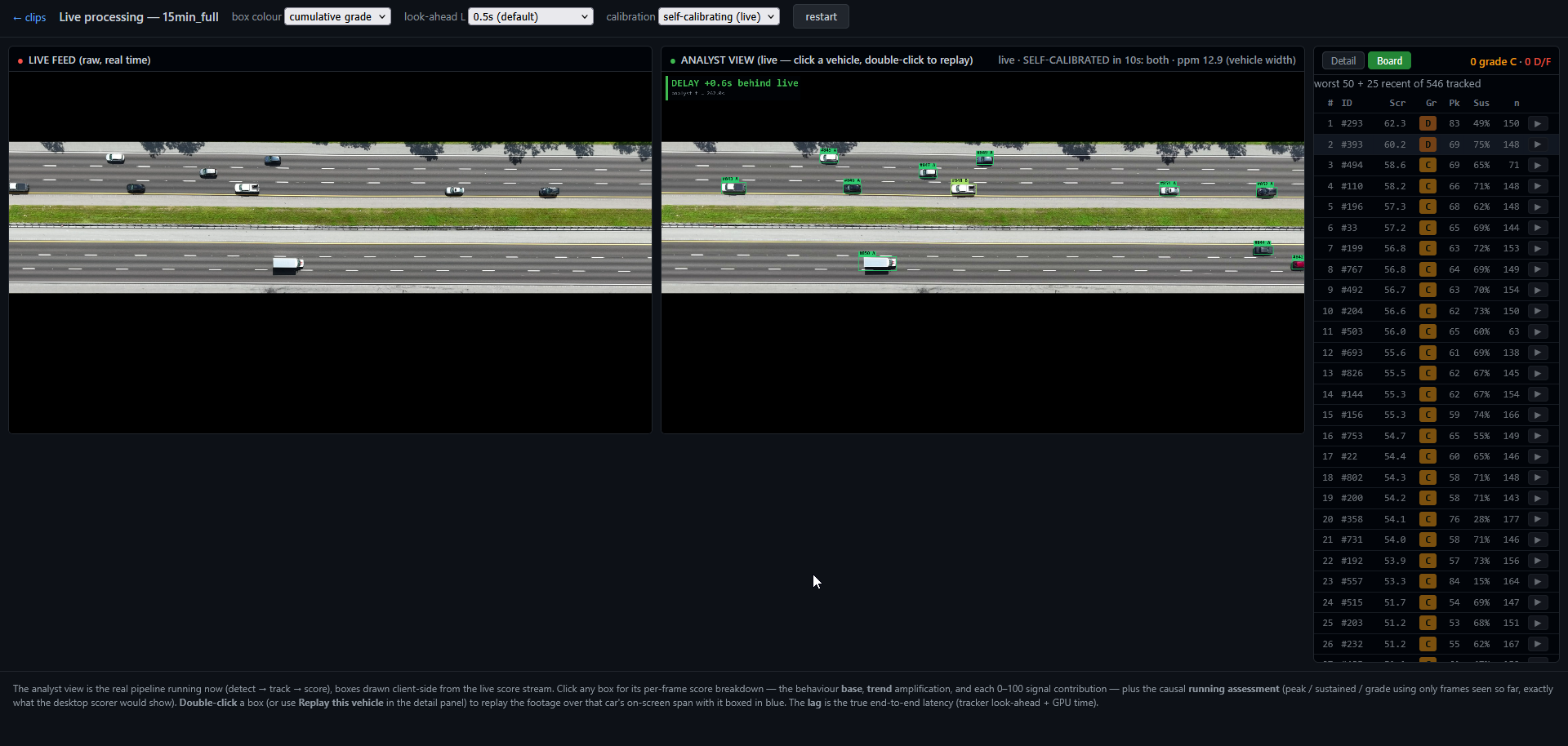Play replay for vehicle #196
The height and width of the screenshot is (746, 1568).
coord(1538,206)
